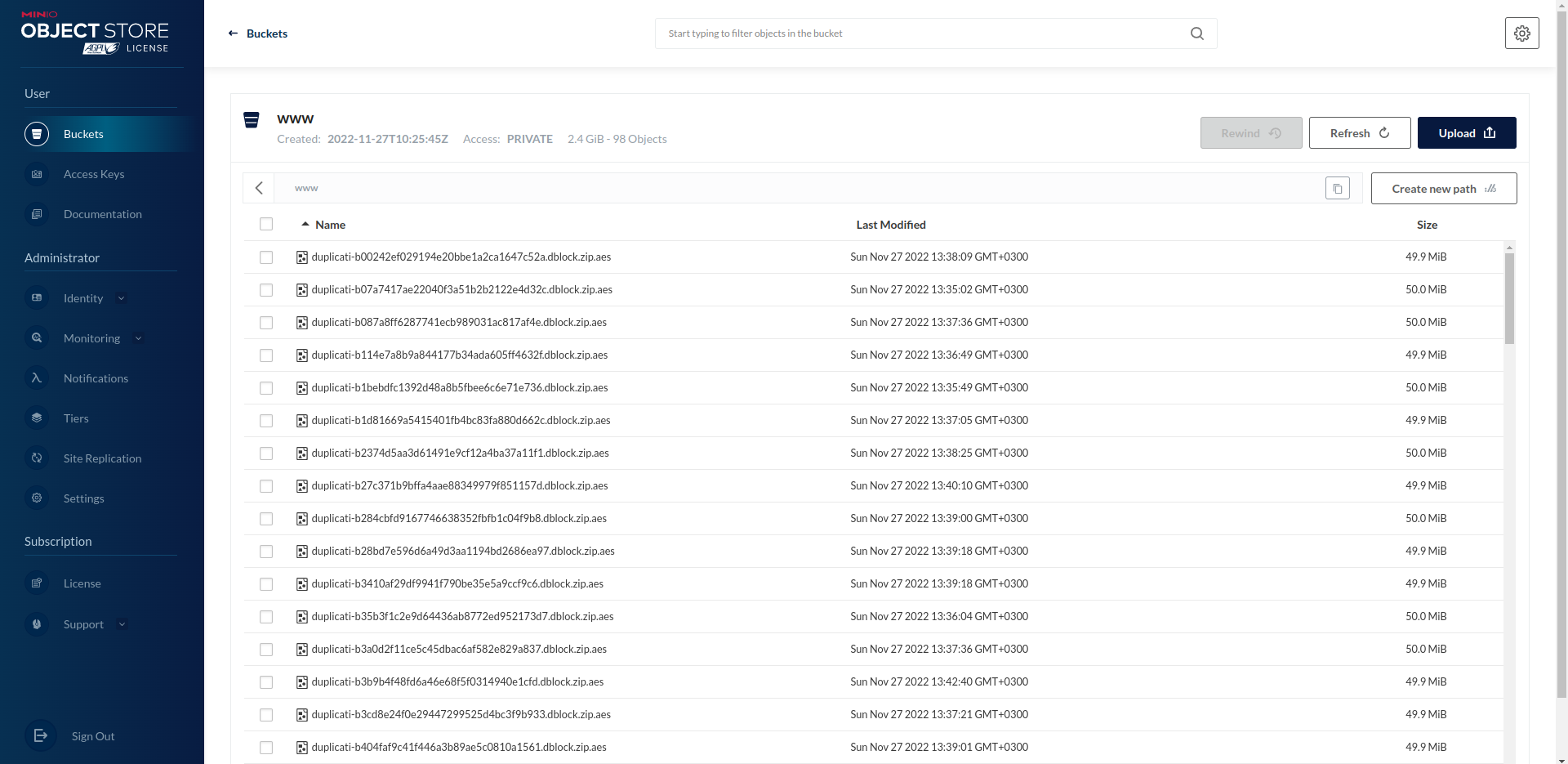Return to Buckets via back link
1568x764 pixels.
[258, 34]
